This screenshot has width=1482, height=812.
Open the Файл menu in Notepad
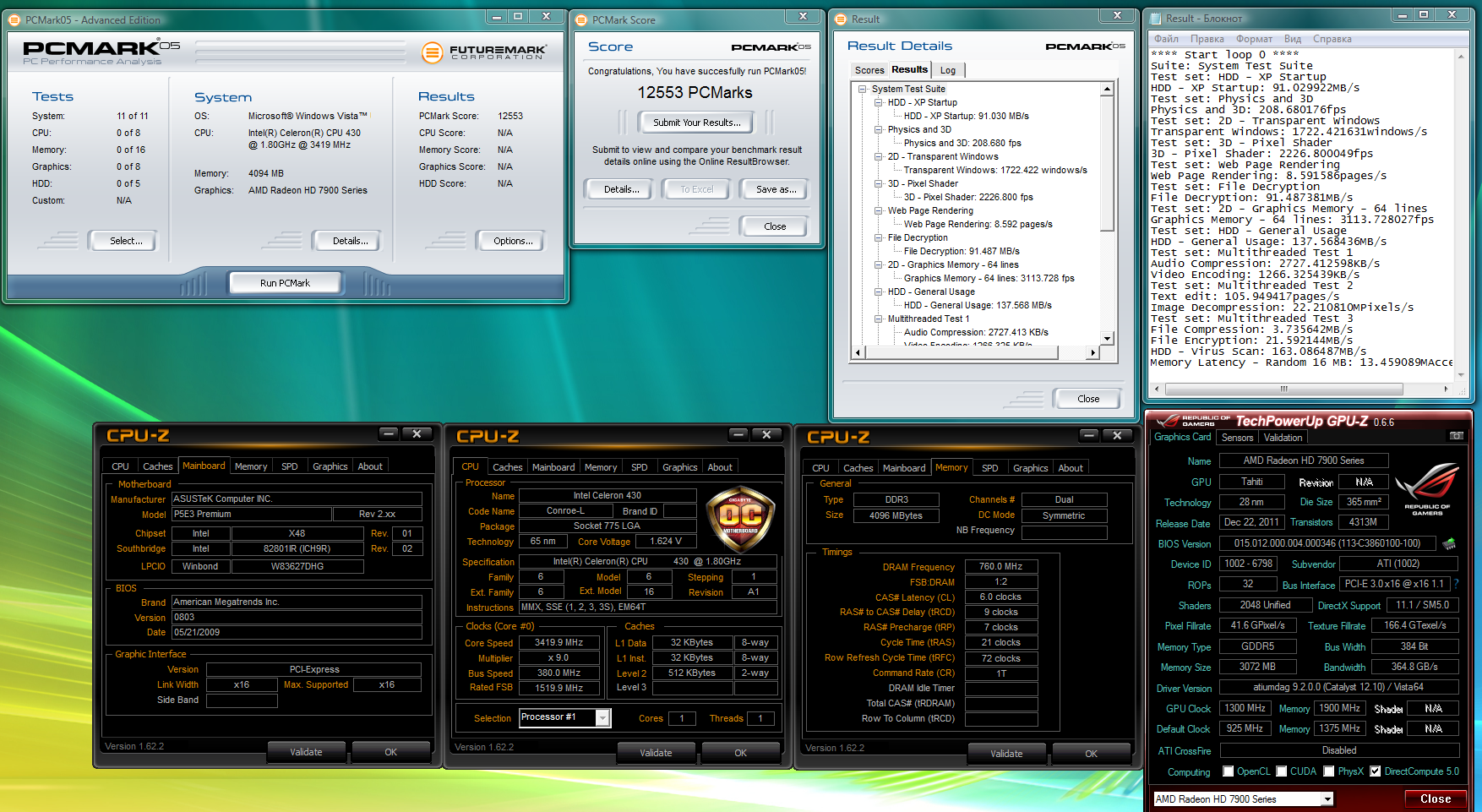pyautogui.click(x=1166, y=39)
